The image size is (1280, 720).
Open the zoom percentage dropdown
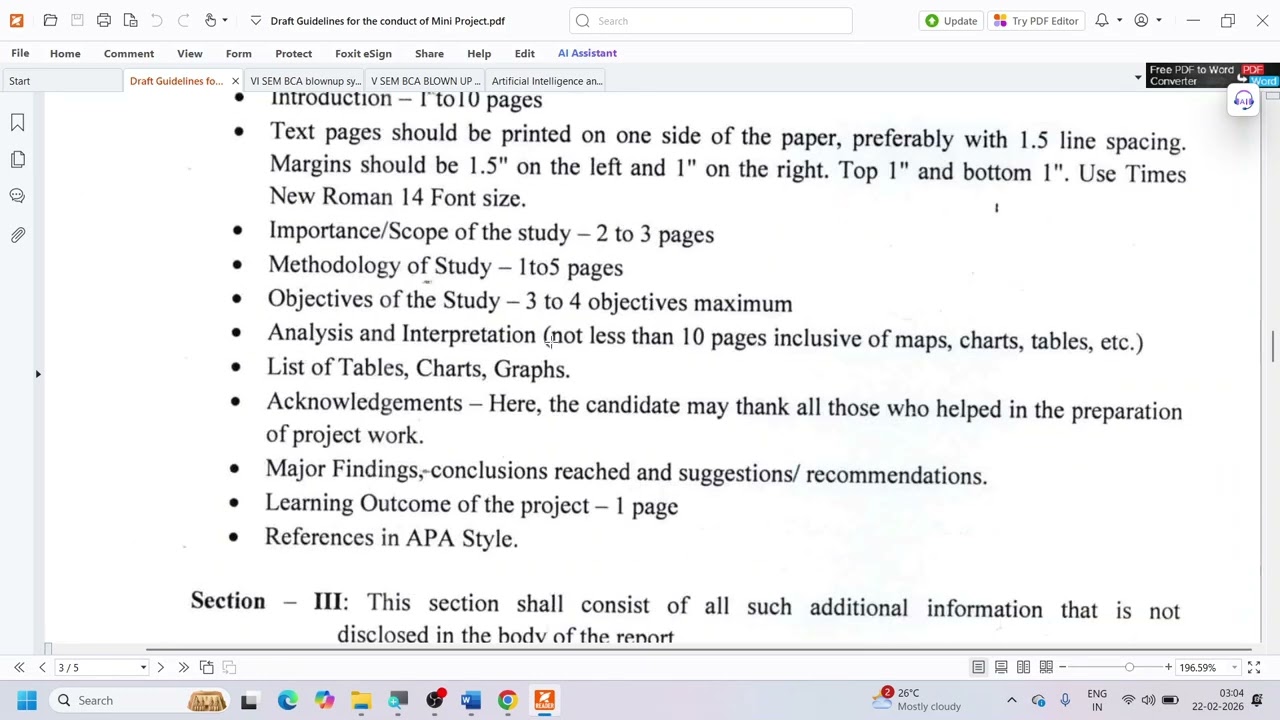click(x=1234, y=667)
